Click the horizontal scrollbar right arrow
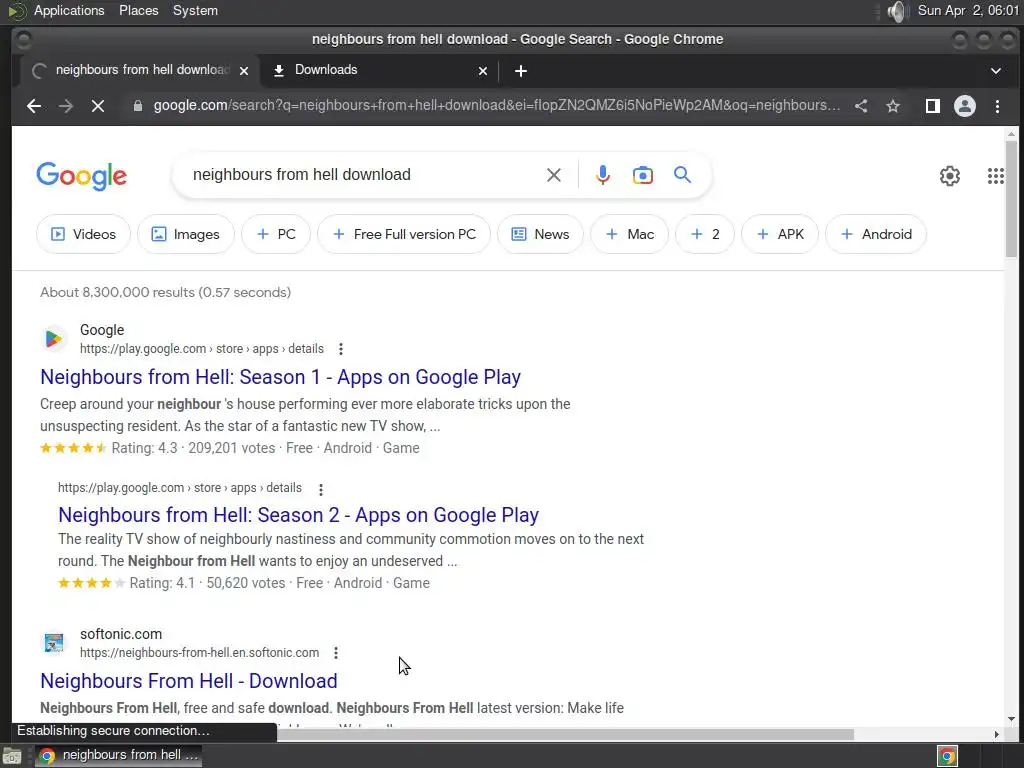The image size is (1024, 768). tap(997, 735)
